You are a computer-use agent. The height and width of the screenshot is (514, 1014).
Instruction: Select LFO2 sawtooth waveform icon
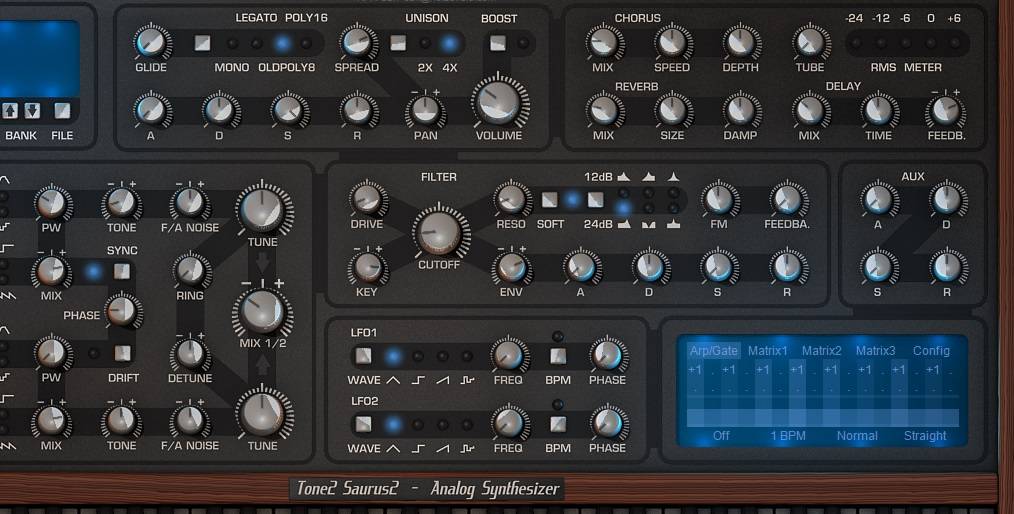(x=442, y=448)
